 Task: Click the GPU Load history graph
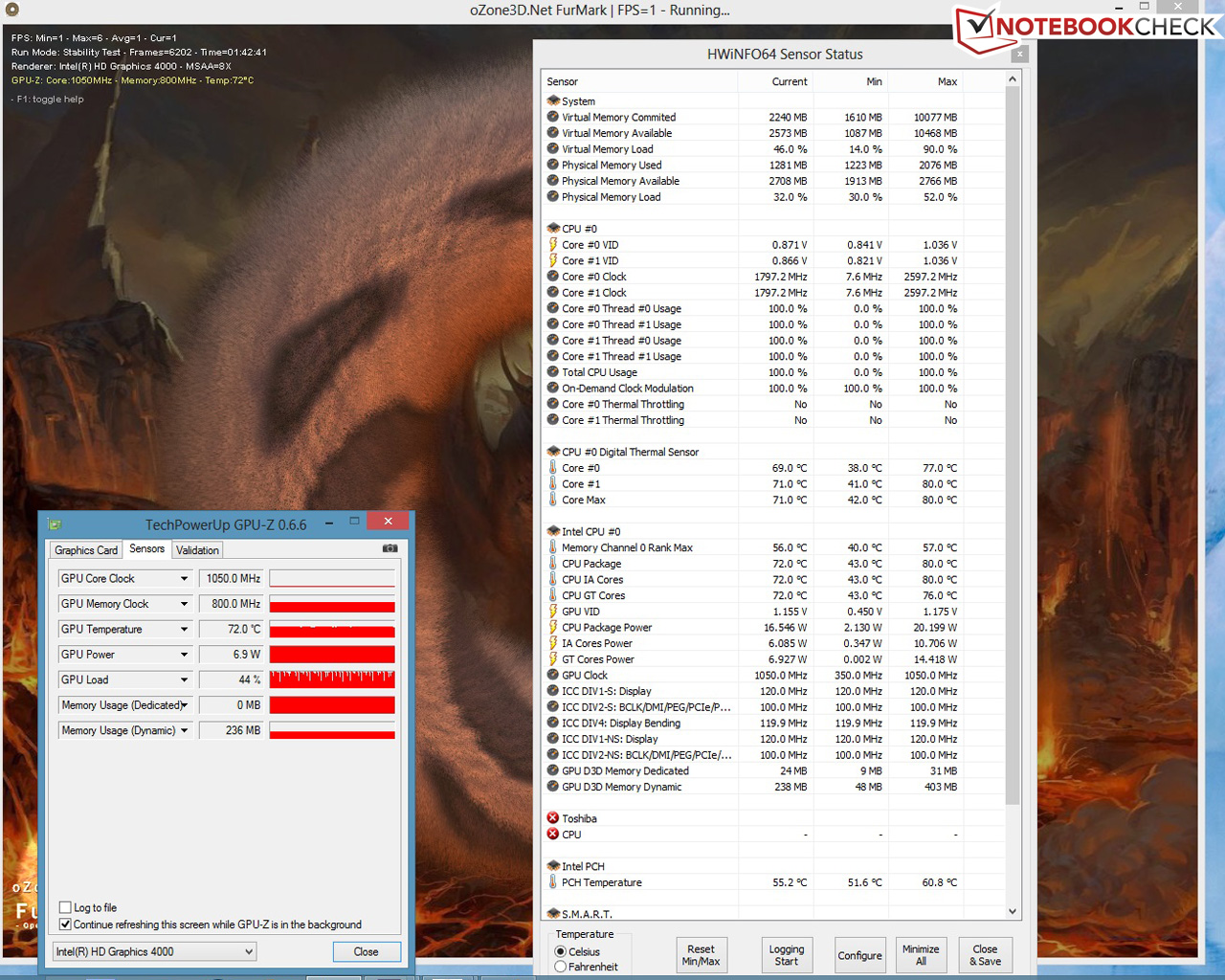(x=332, y=679)
